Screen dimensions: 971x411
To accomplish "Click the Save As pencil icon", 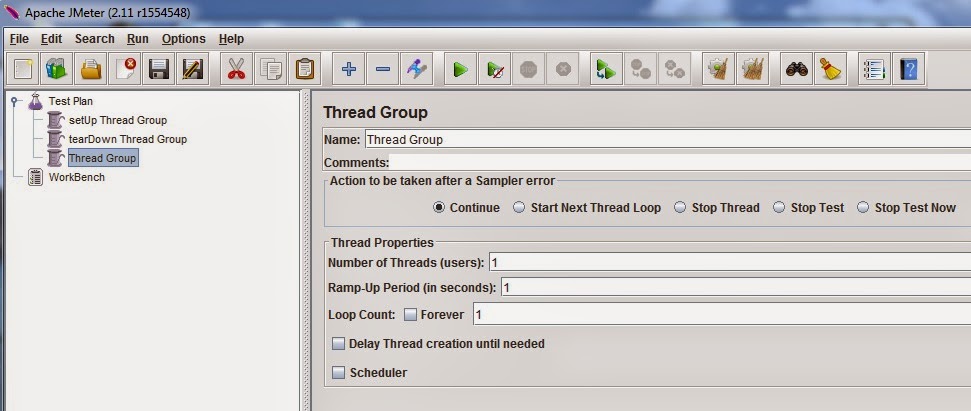I will pos(193,69).
